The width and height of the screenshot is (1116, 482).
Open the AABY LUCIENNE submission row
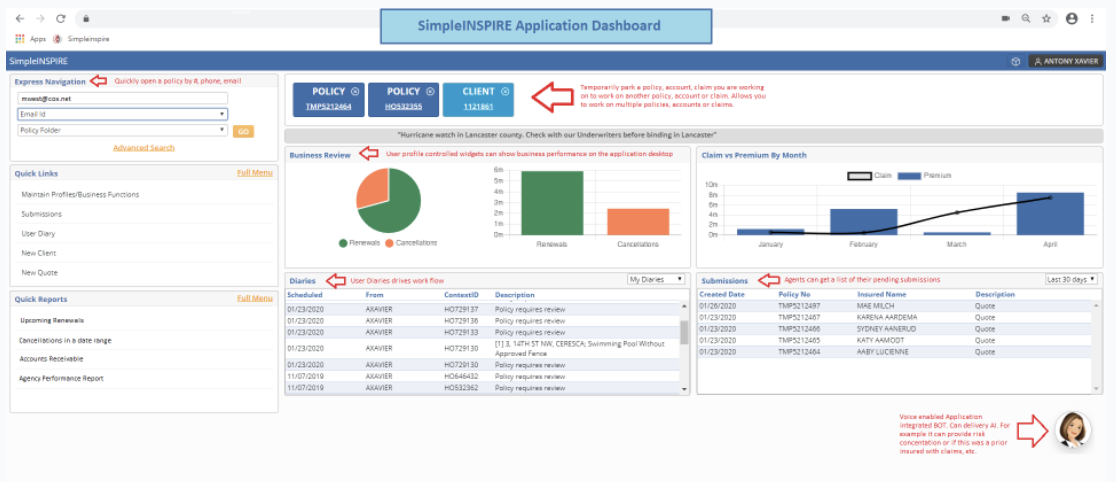[894, 352]
